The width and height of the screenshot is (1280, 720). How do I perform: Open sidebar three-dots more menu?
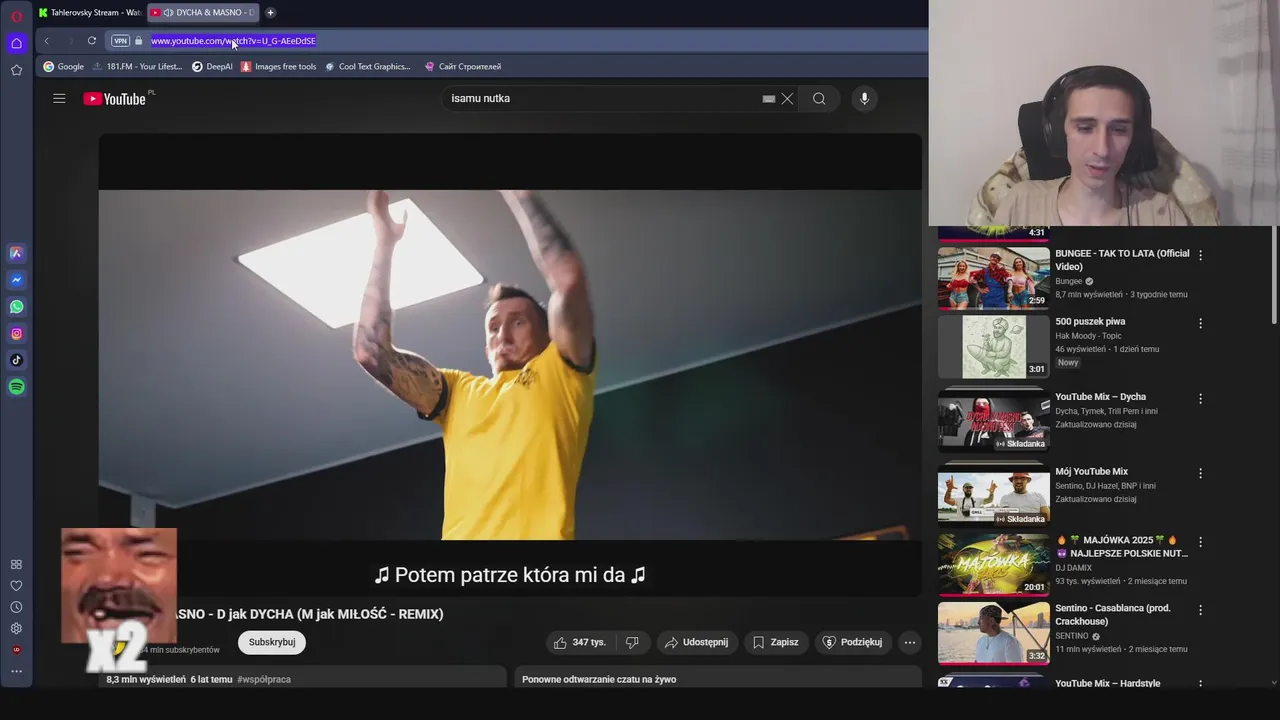coord(16,671)
